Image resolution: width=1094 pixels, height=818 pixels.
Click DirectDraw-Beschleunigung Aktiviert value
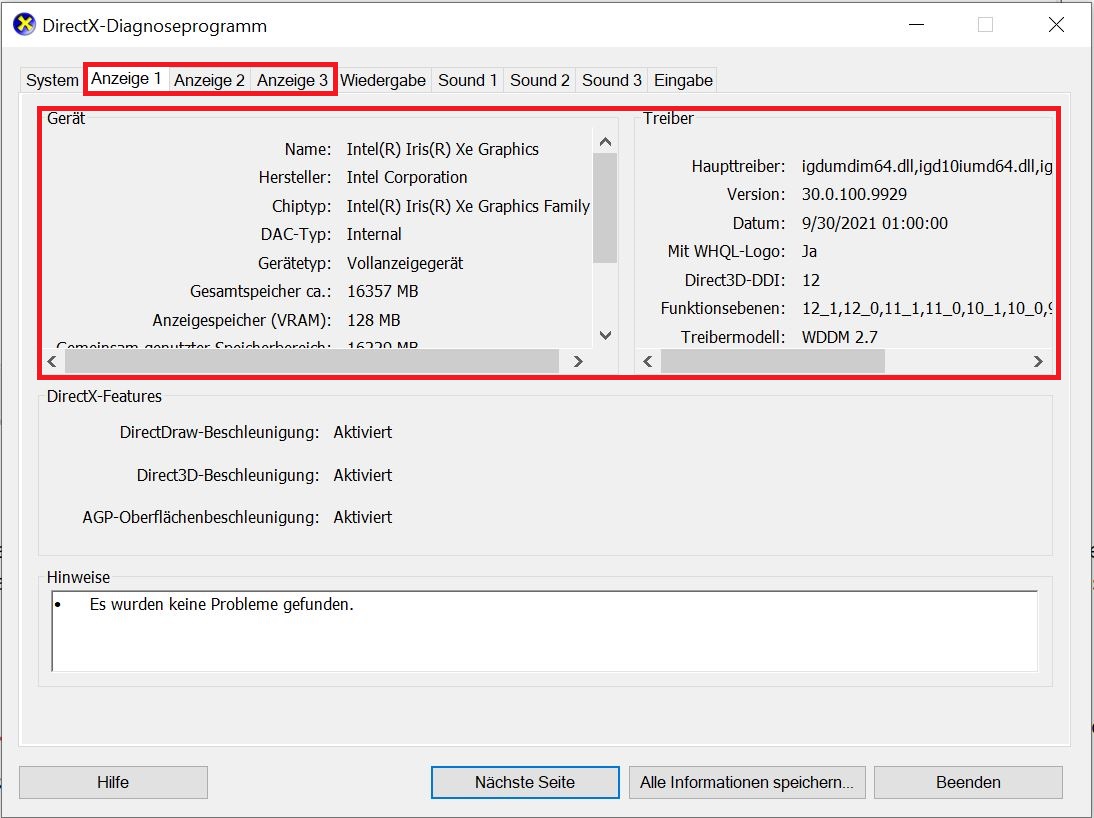click(x=363, y=433)
